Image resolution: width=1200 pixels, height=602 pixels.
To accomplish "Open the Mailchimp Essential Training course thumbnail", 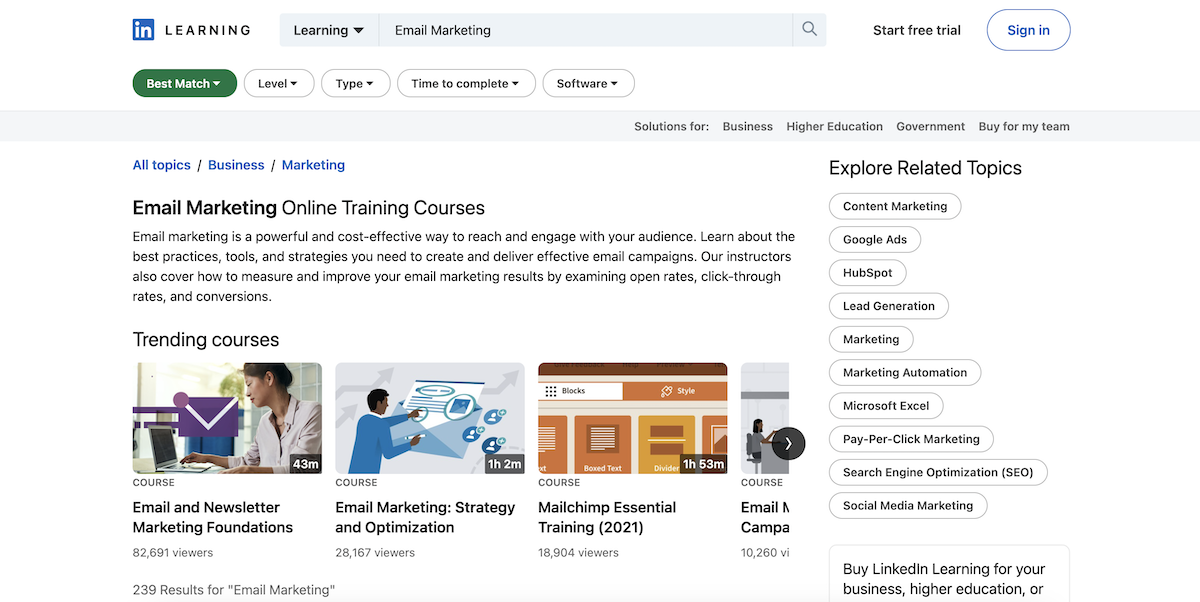I will (x=632, y=417).
